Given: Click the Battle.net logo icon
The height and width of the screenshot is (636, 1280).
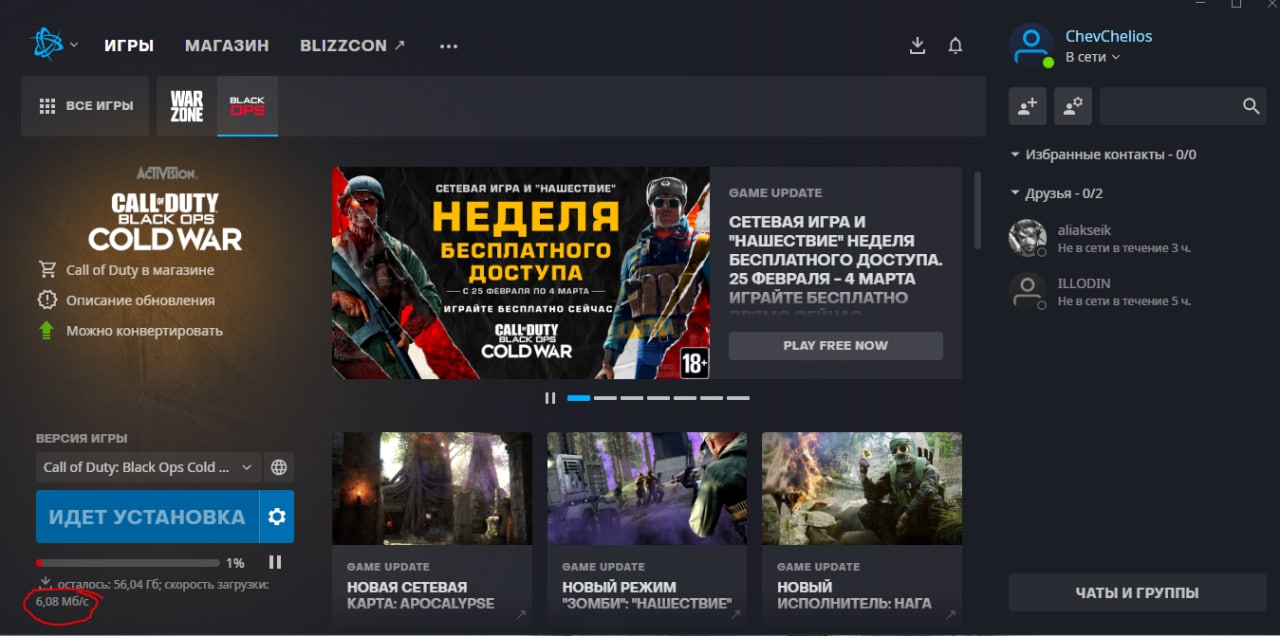Looking at the screenshot, I should (48, 44).
